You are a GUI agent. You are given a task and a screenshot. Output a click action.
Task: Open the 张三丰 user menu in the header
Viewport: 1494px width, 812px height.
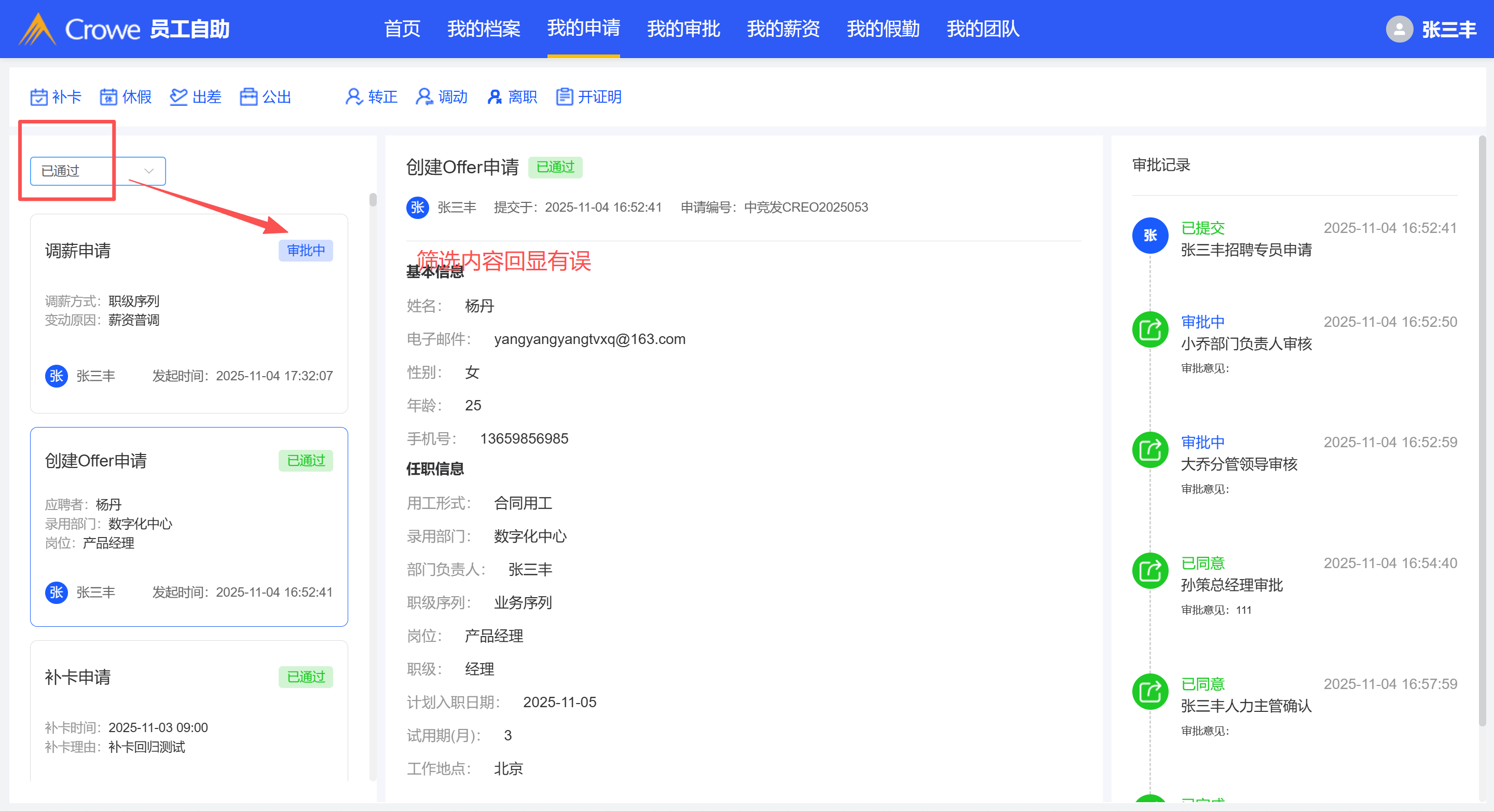coord(1448,29)
